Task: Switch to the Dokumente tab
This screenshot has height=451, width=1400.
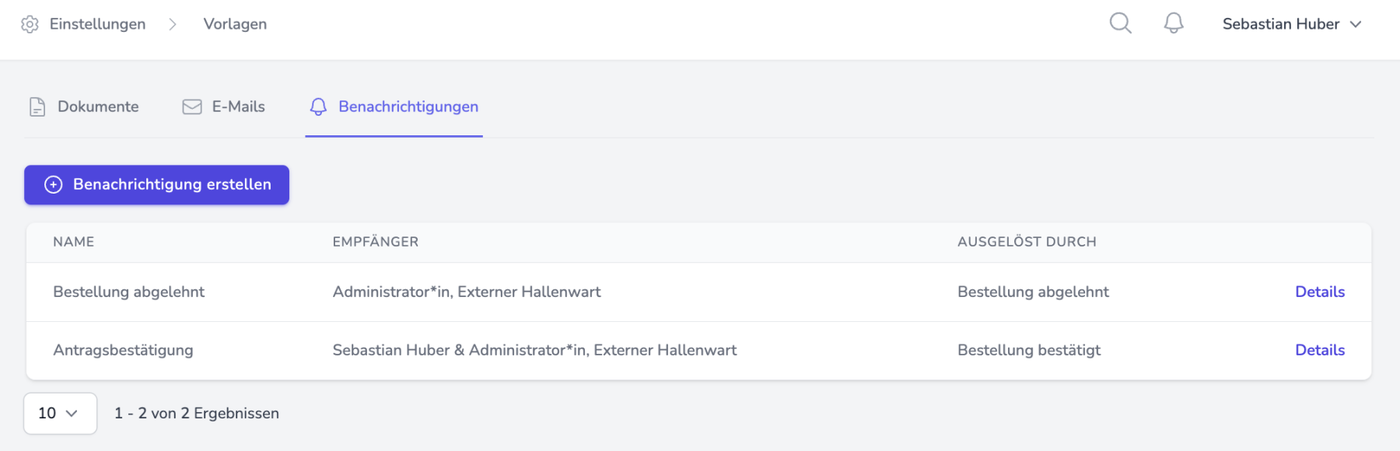Action: [x=98, y=107]
